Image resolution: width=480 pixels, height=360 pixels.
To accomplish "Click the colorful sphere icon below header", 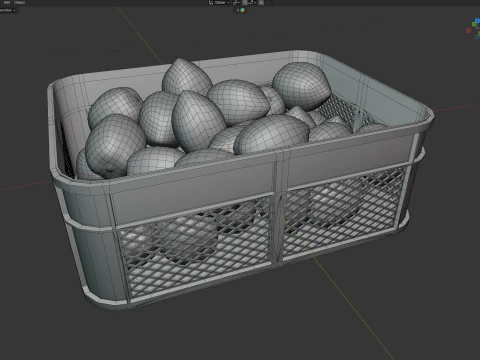I will [243, 10].
